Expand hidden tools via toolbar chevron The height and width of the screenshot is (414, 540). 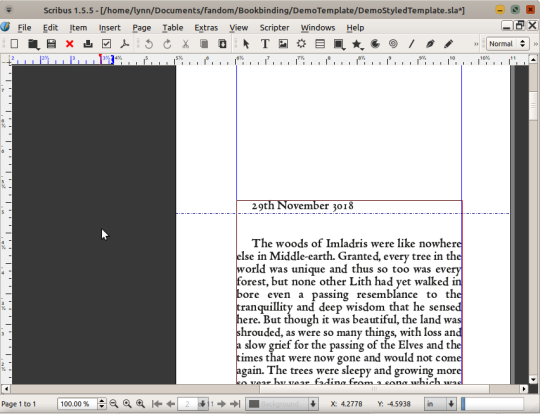click(476, 44)
